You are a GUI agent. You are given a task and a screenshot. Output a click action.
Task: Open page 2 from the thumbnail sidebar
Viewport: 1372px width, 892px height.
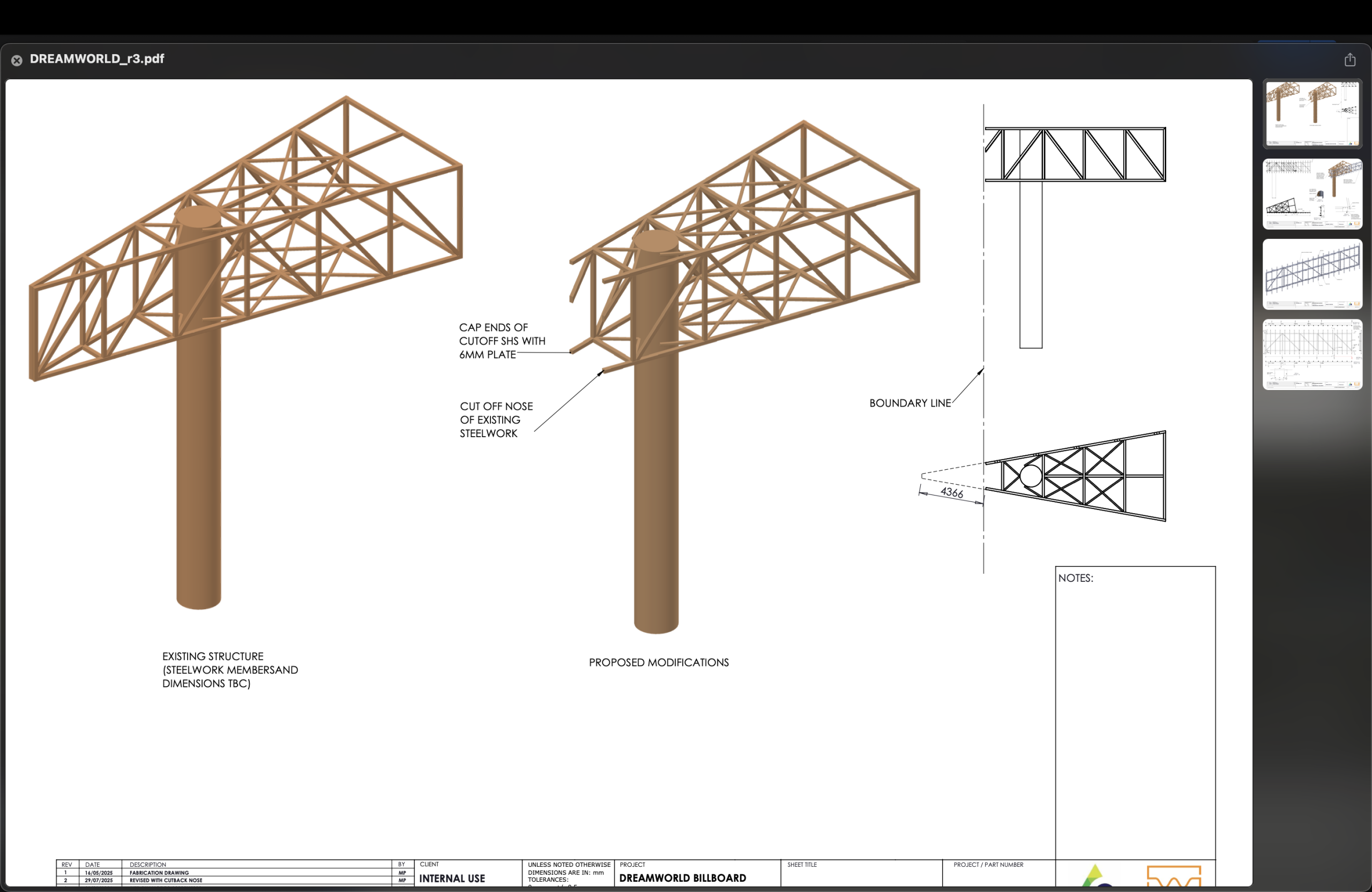[x=1311, y=194]
